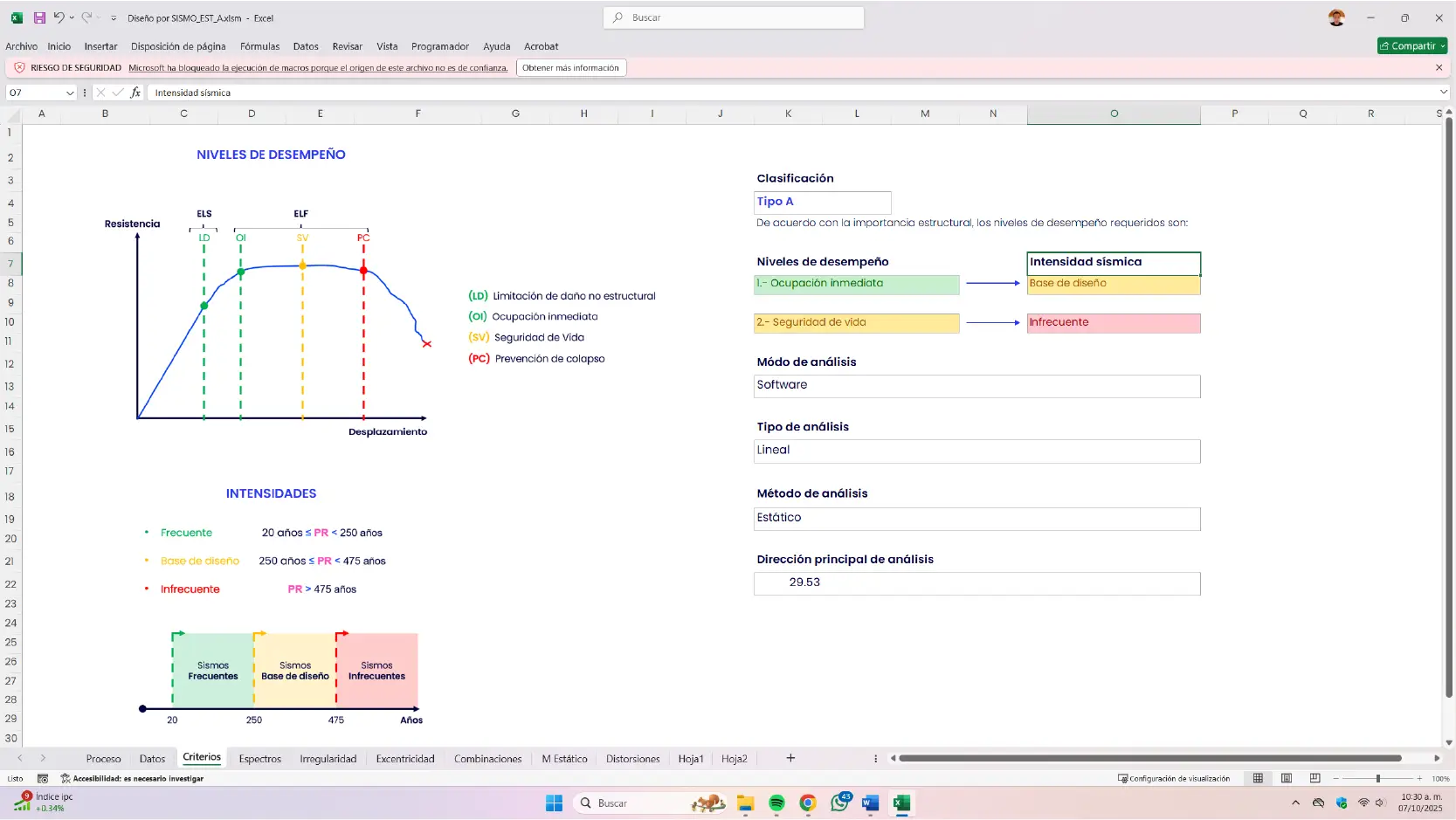The height and width of the screenshot is (820, 1456).
Task: Click the zoom in plus icon
Action: (x=1419, y=778)
